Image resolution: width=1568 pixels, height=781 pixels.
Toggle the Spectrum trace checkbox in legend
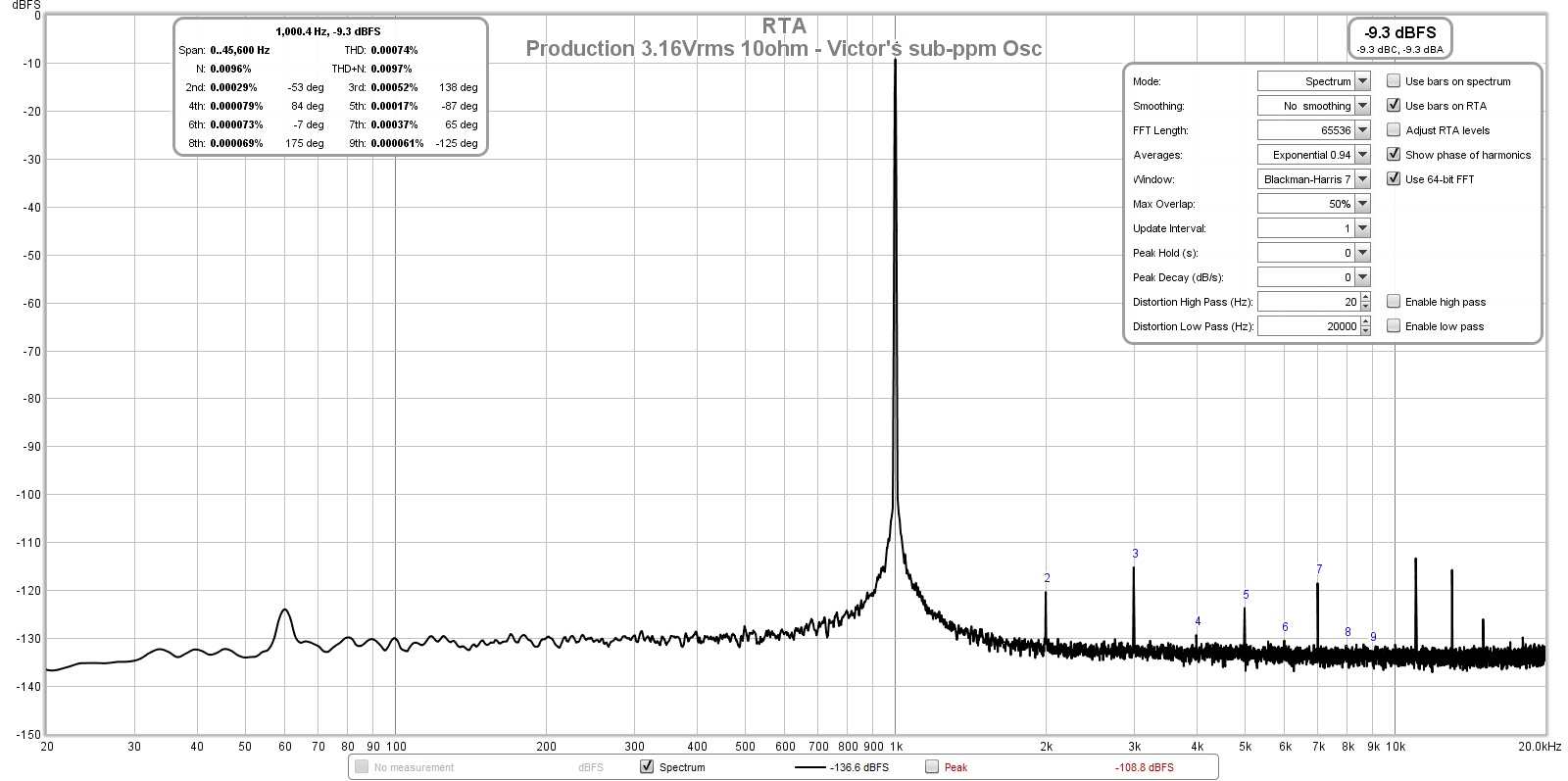click(647, 767)
